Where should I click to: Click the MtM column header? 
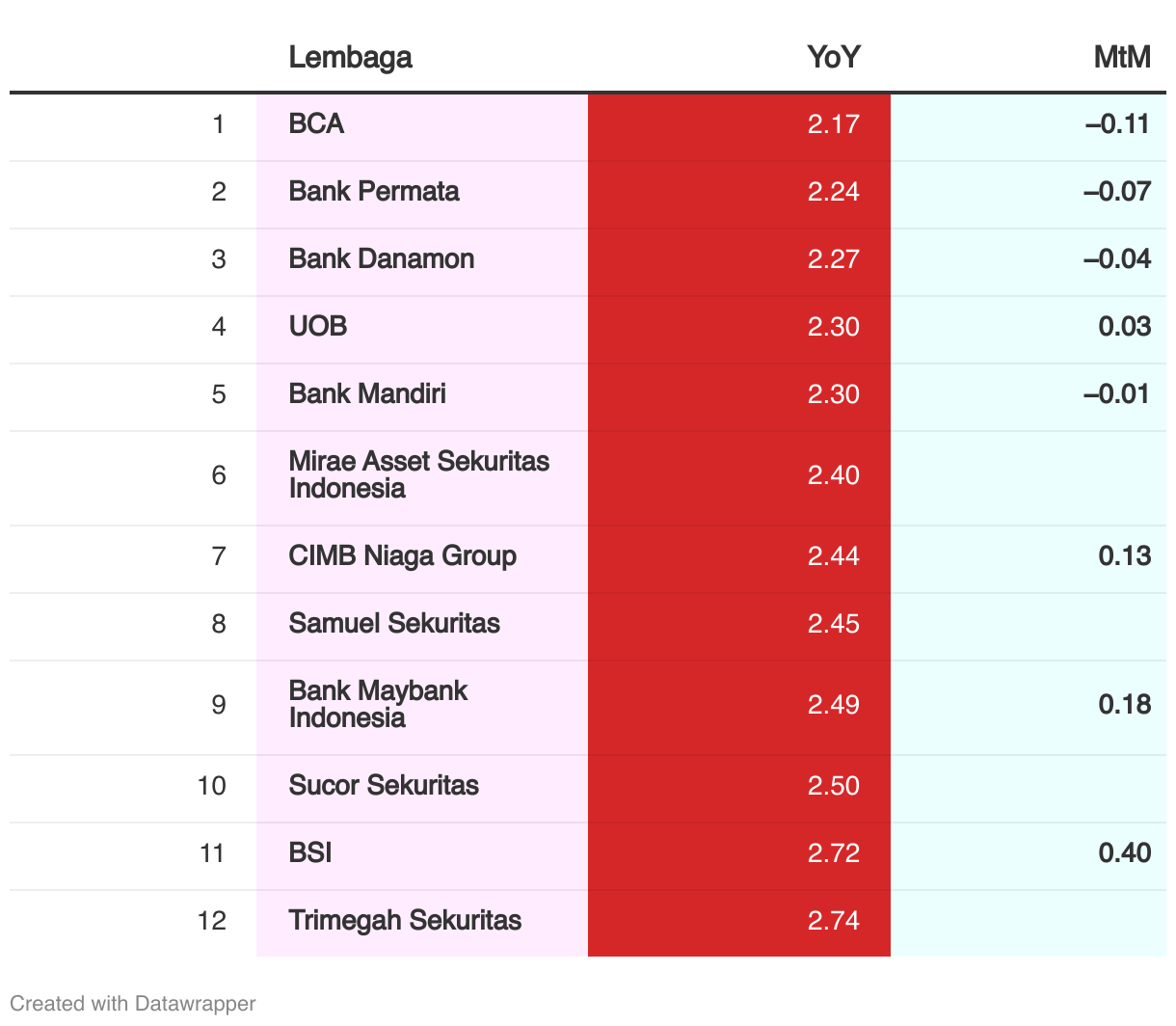pos(1122,58)
